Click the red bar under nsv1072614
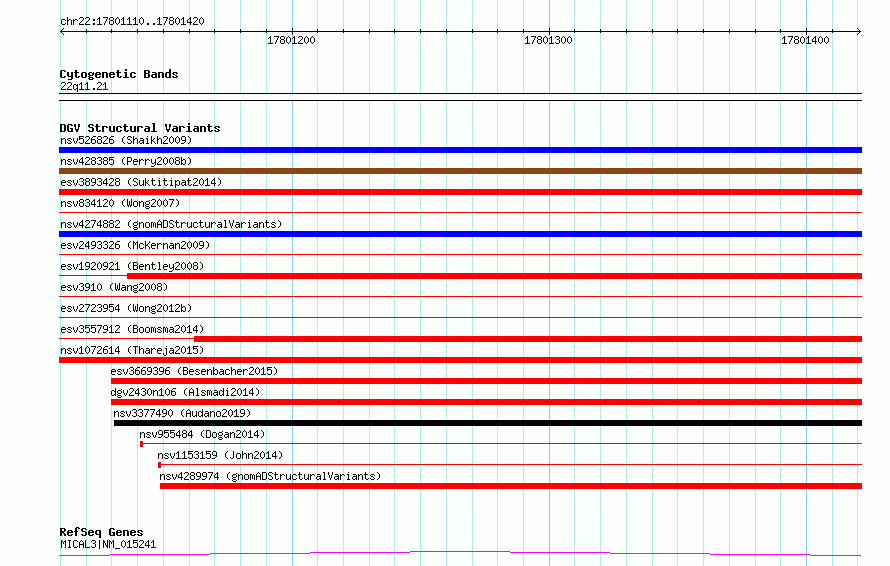The height and width of the screenshot is (566, 890). (460, 360)
